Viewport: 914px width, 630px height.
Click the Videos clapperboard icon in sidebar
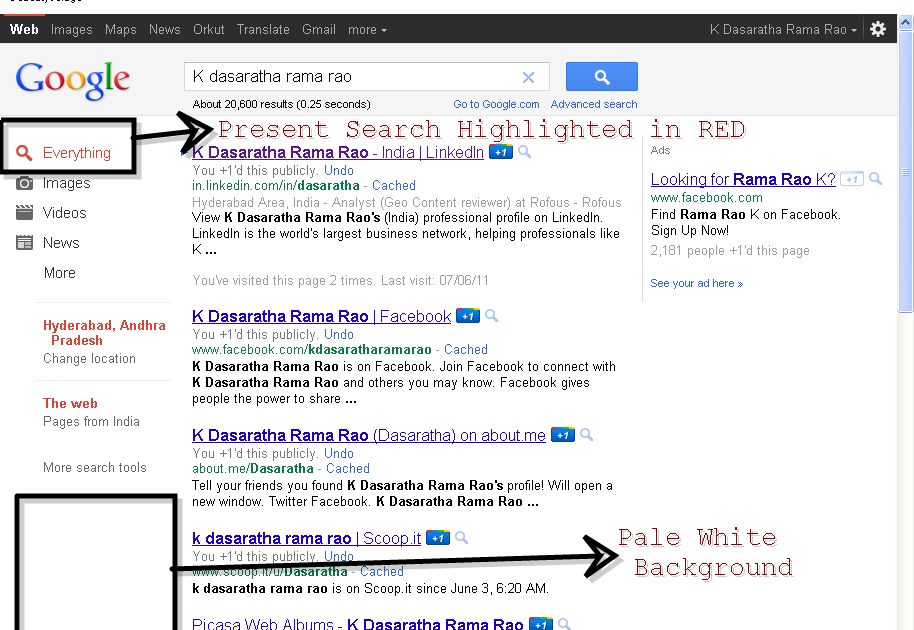24,213
